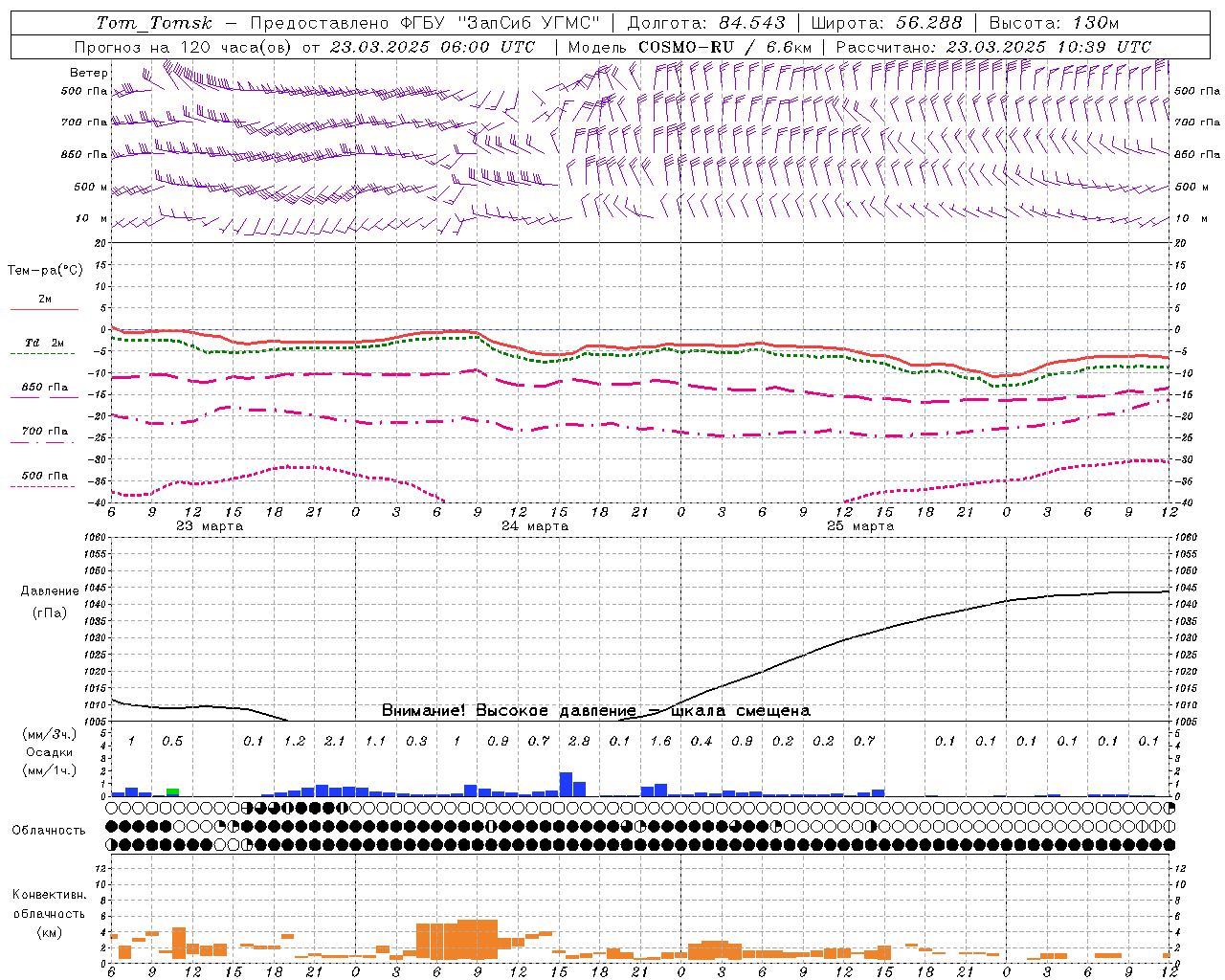Click the Давление chart label
The image size is (1225, 980).
(50, 591)
